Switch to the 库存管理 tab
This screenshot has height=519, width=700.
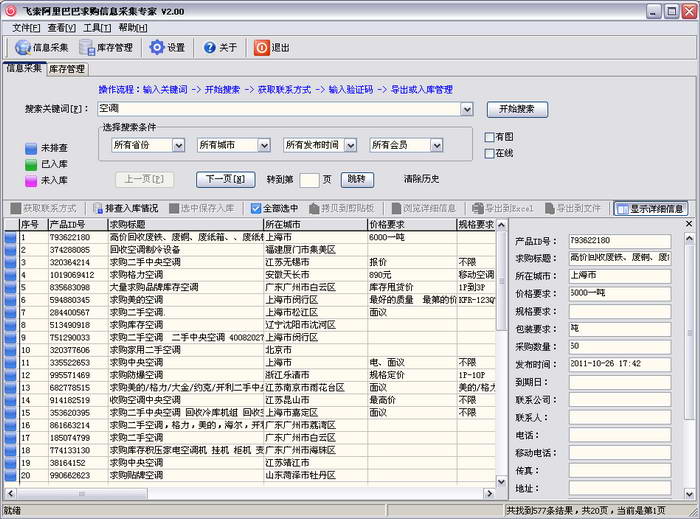[67, 69]
